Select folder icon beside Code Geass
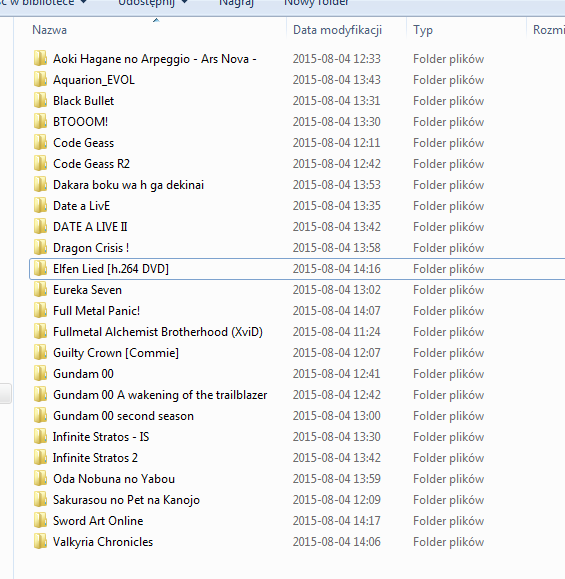This screenshot has width=565, height=579. tap(40, 143)
